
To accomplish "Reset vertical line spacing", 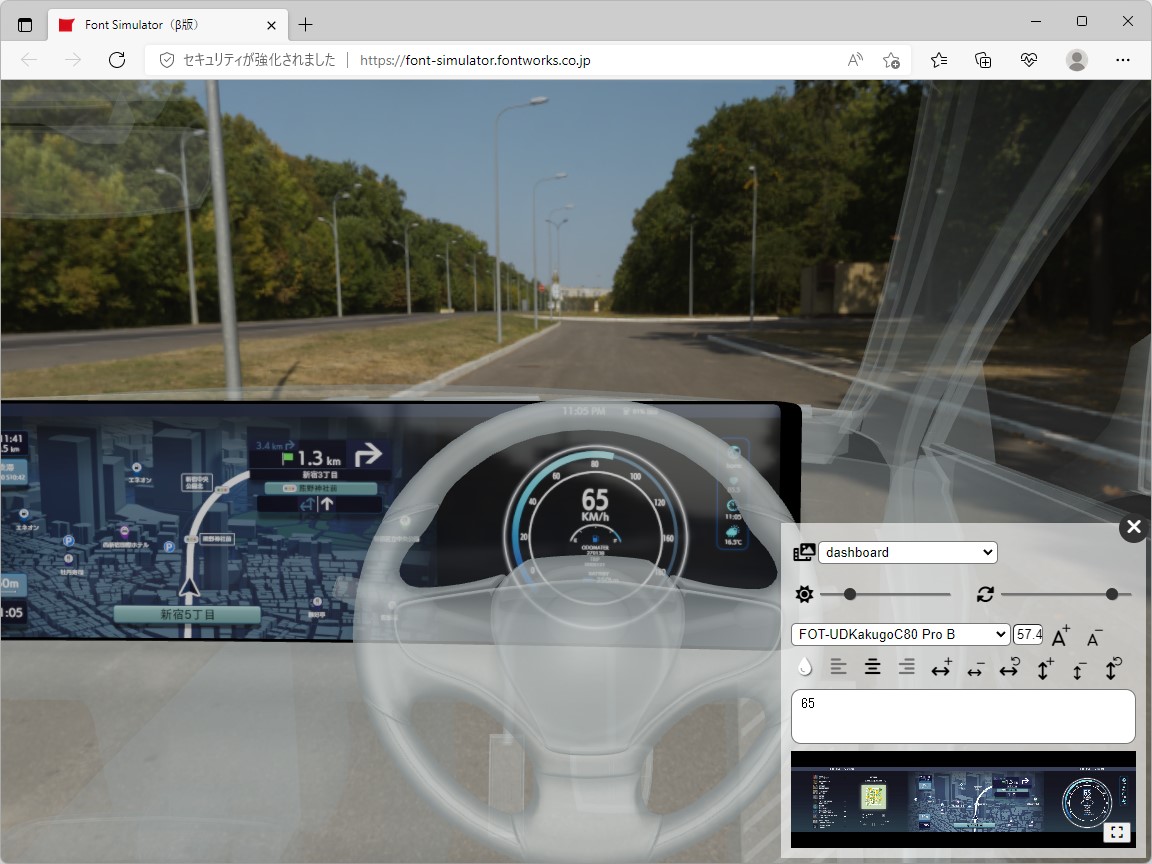I will point(1112,668).
